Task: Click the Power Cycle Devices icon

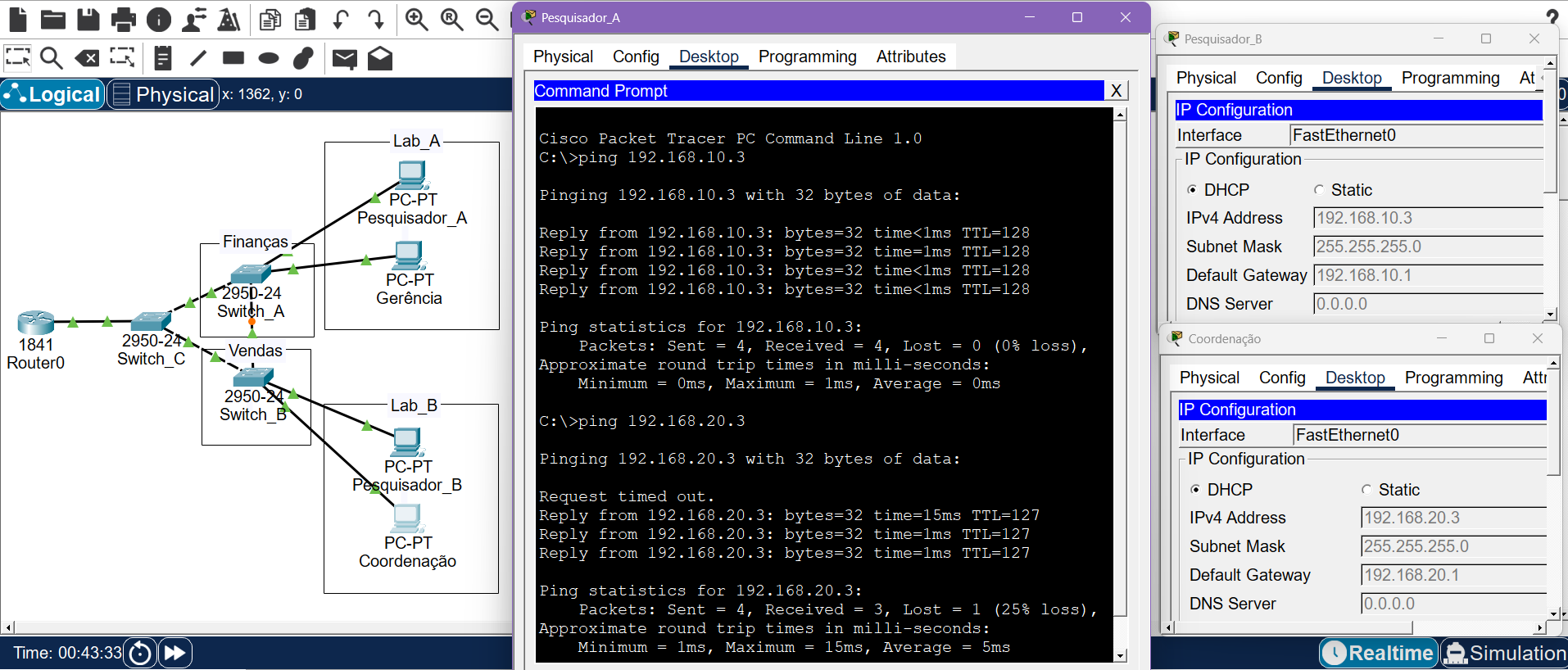Action: click(140, 653)
